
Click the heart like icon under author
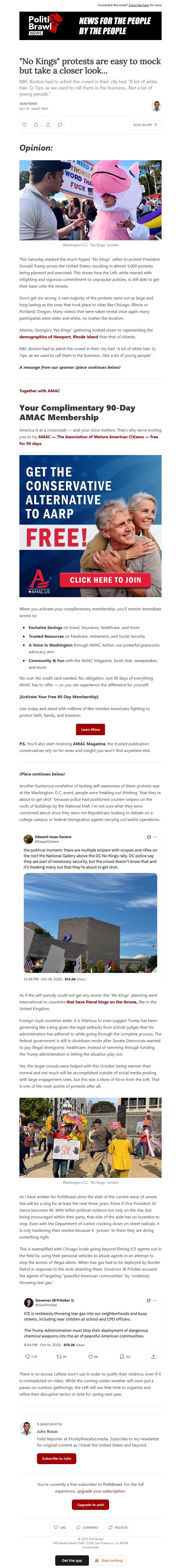24,125
